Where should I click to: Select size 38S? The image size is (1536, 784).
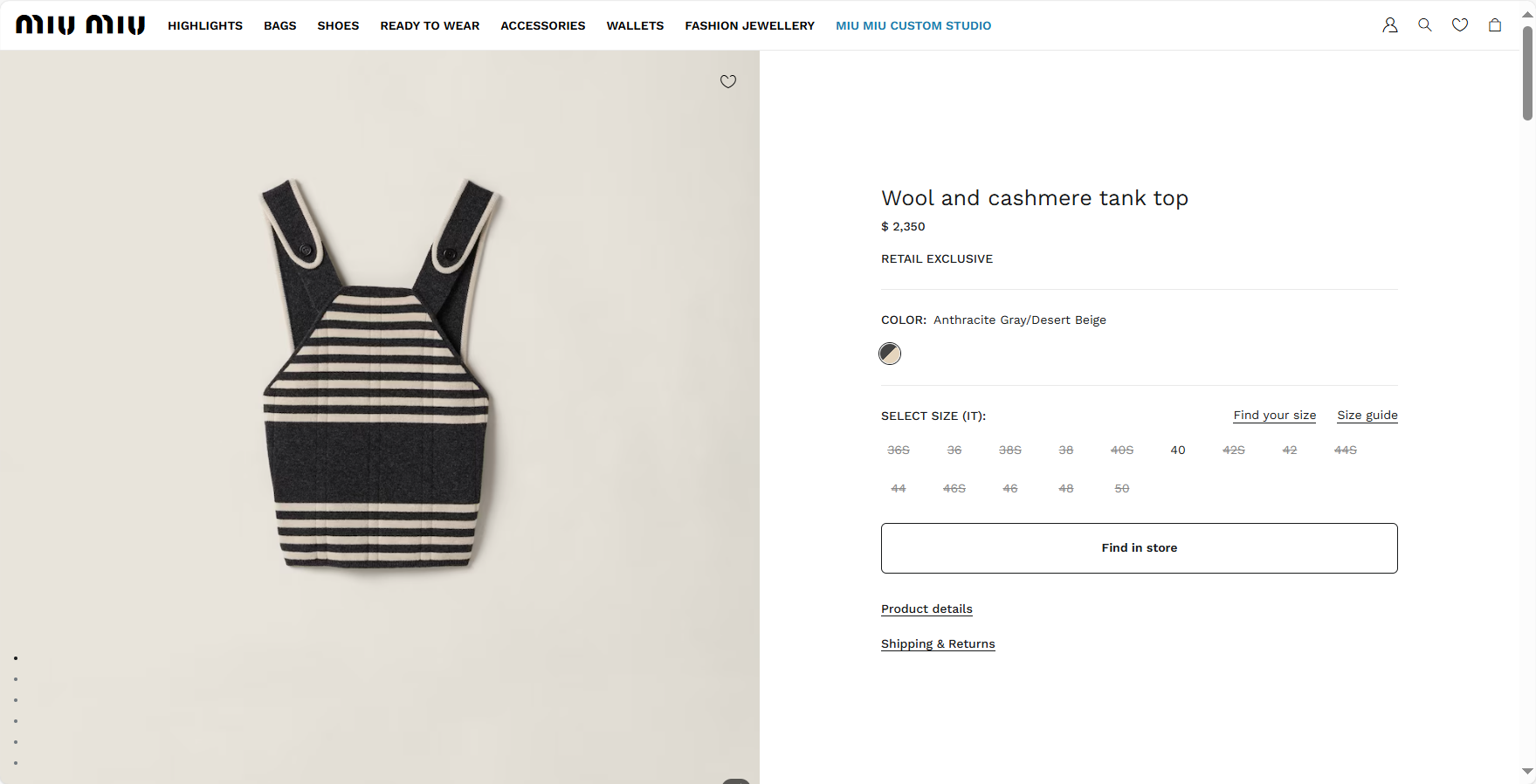coord(1010,450)
